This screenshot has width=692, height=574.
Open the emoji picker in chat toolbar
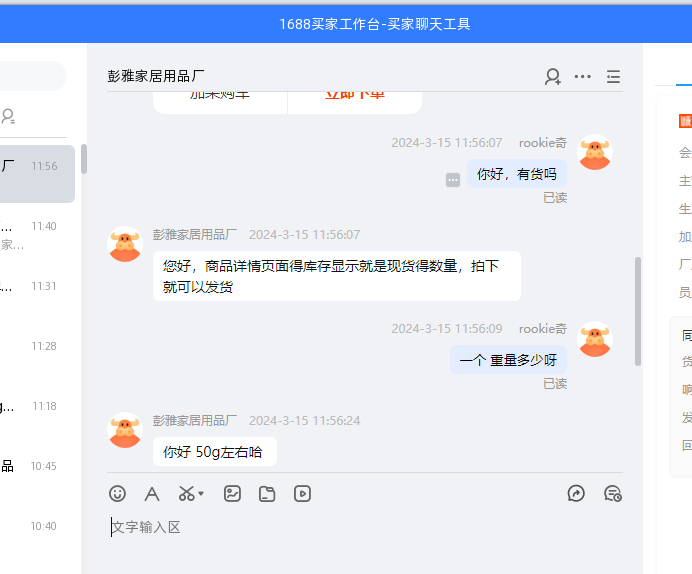(117, 494)
